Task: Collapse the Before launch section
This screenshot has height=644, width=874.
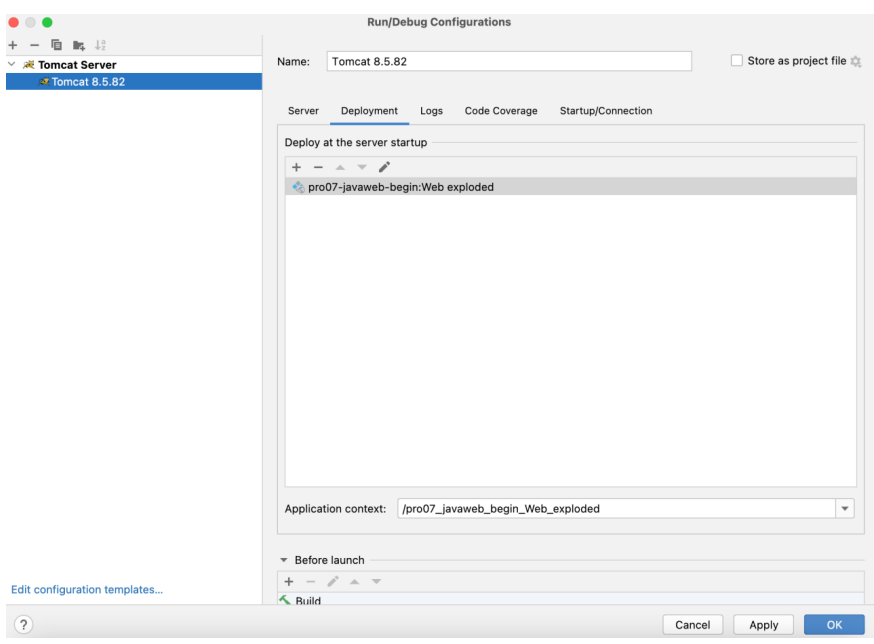Action: click(284, 560)
